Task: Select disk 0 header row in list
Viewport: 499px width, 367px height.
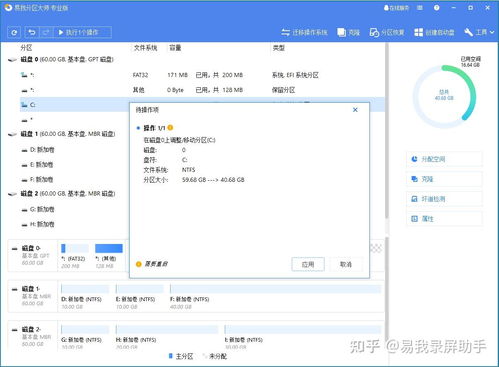Action: click(x=196, y=60)
